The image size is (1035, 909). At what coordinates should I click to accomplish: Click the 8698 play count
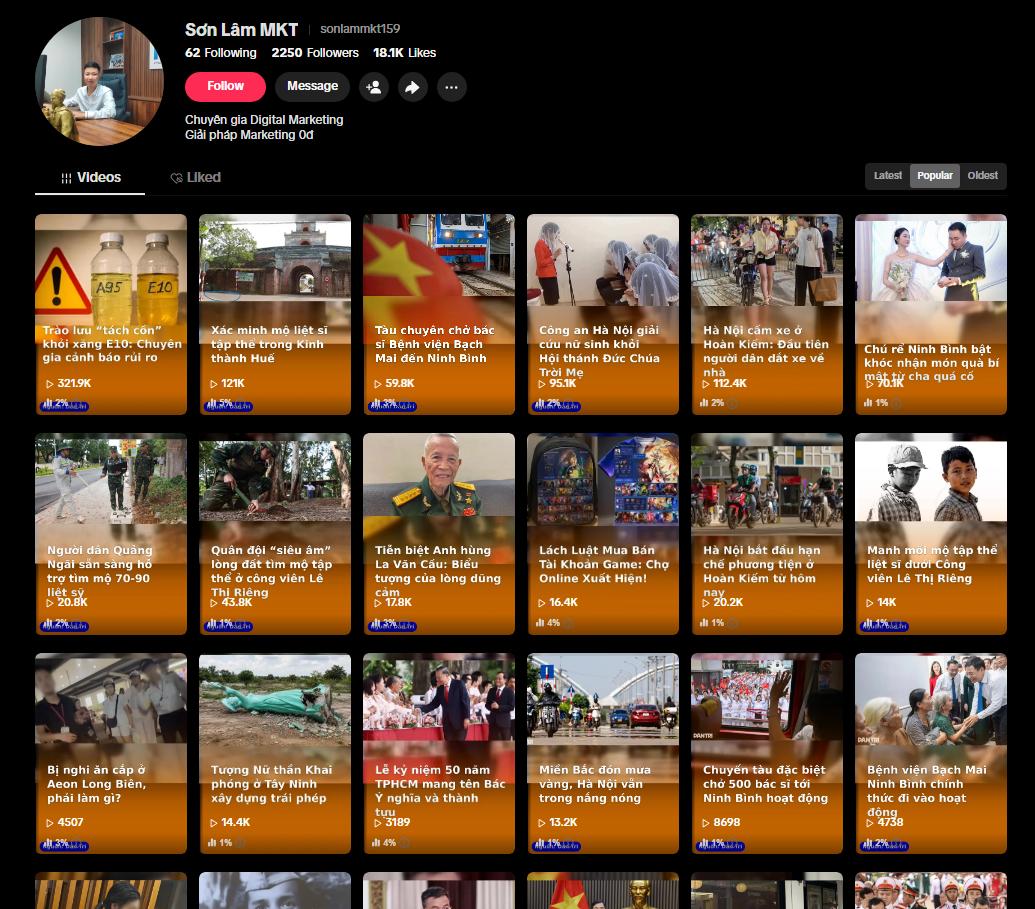point(721,823)
